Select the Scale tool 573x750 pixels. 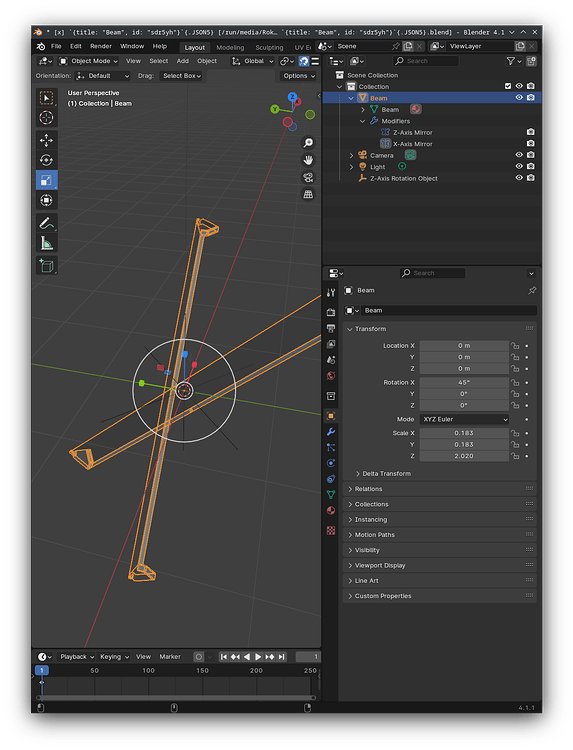[46, 180]
